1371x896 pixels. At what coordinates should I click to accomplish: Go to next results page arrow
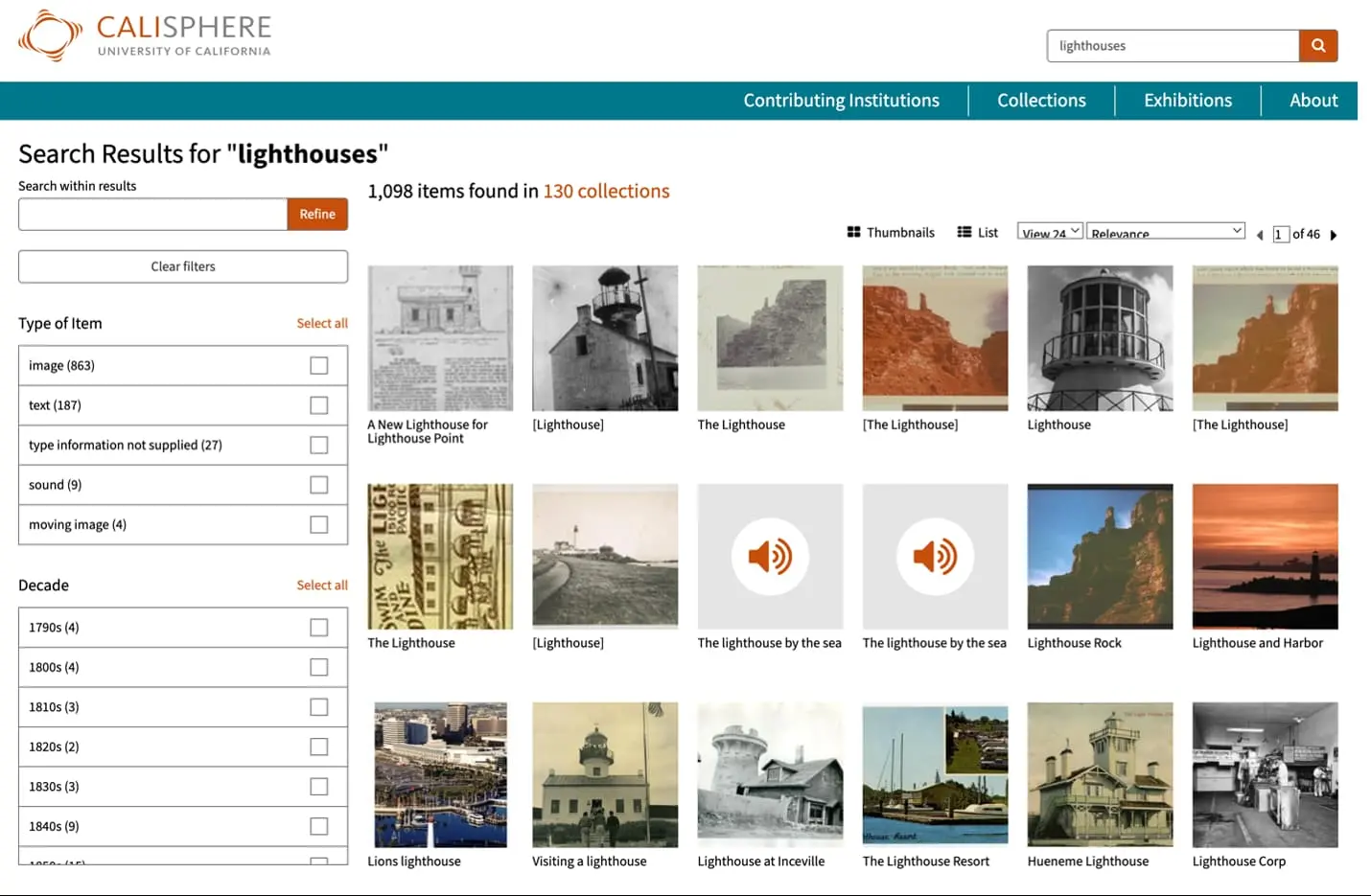pos(1333,235)
